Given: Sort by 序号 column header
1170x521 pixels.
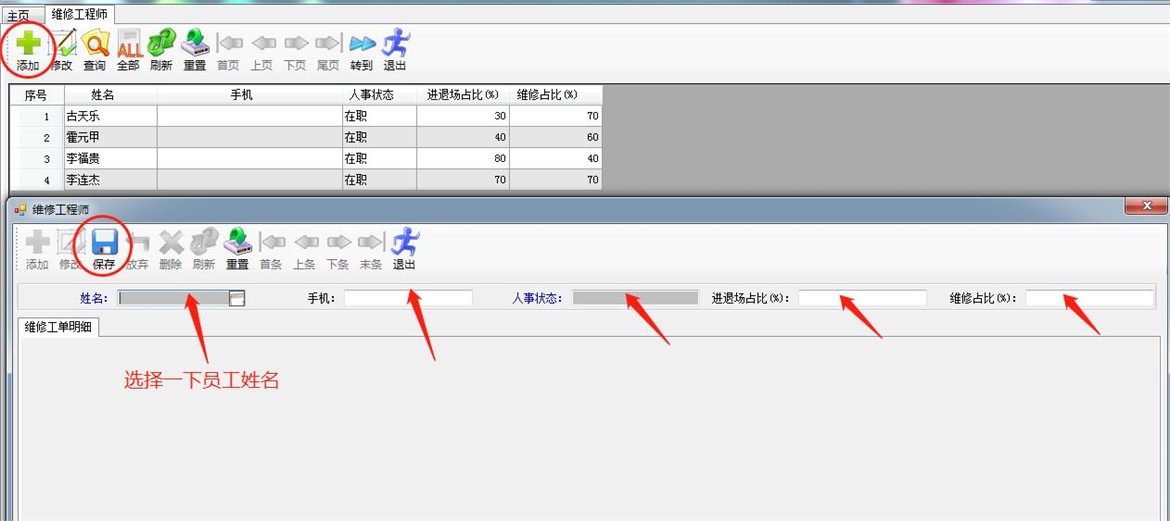Looking at the screenshot, I should click(37, 95).
